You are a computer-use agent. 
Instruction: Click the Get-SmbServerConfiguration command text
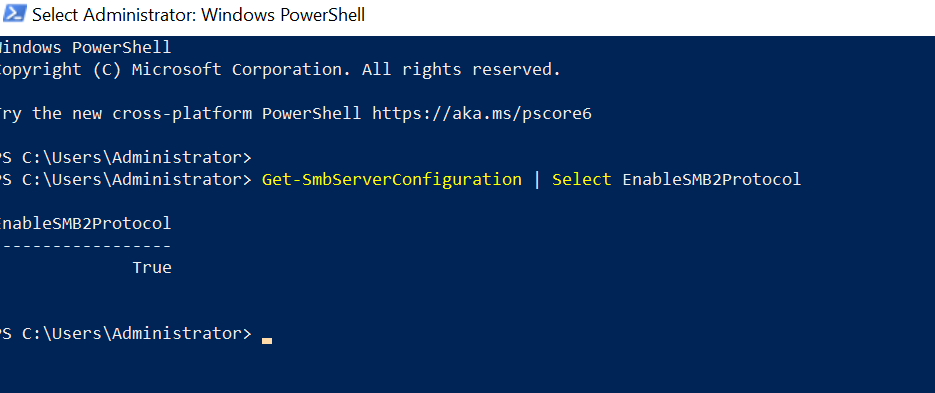pos(392,180)
